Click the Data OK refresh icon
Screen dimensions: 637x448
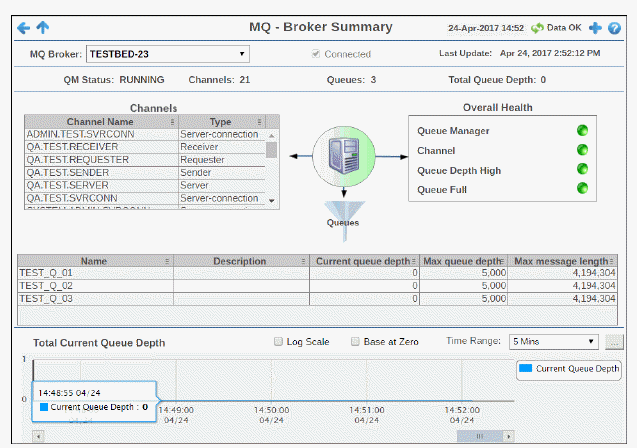pos(536,28)
